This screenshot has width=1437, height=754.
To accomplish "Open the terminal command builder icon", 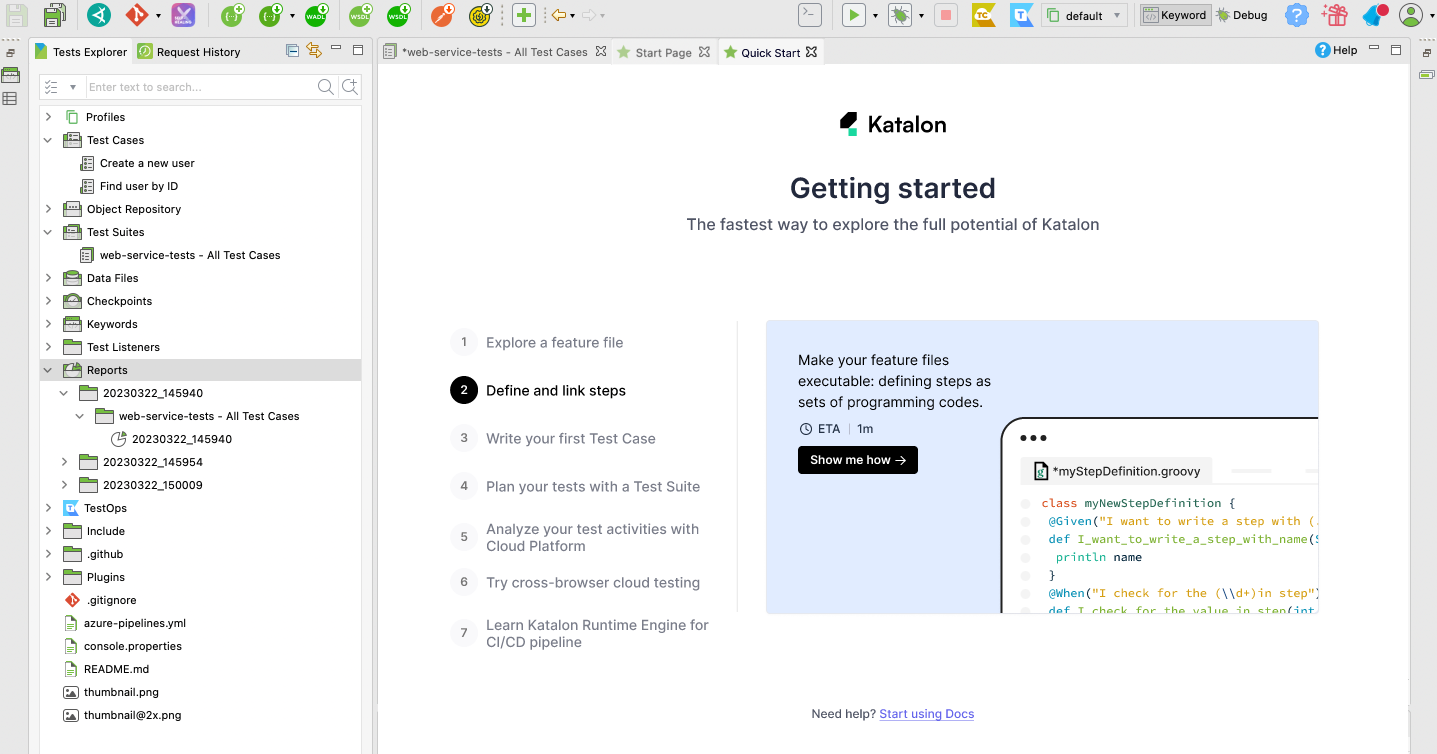I will tap(809, 15).
